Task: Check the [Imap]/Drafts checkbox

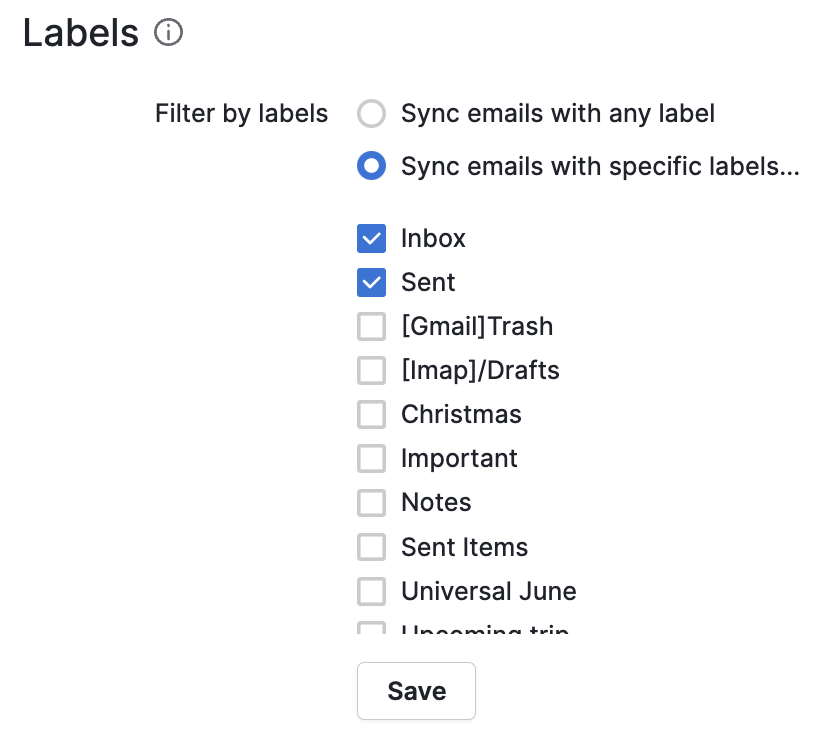Action: [371, 370]
